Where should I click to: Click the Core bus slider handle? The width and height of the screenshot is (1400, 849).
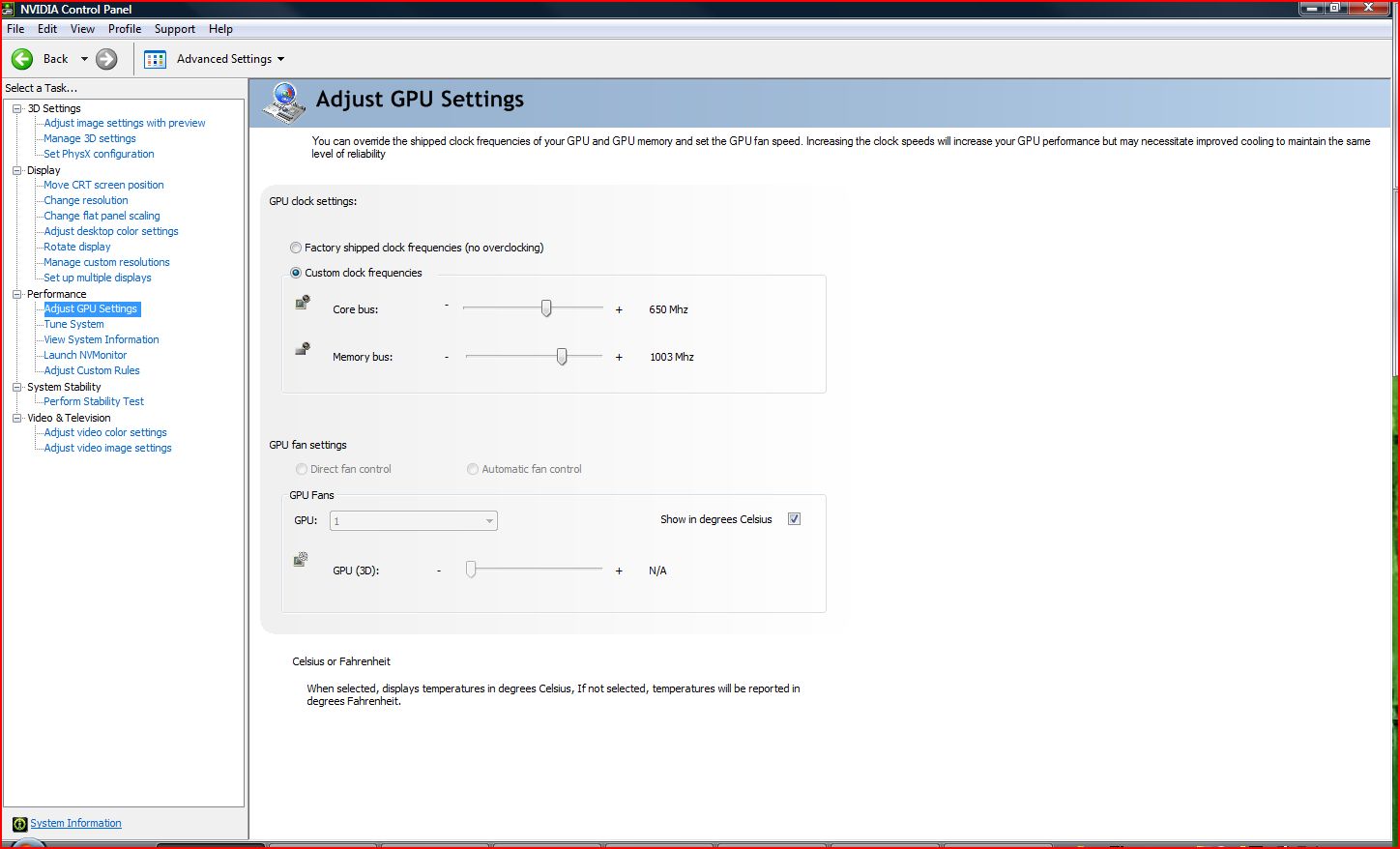(546, 308)
